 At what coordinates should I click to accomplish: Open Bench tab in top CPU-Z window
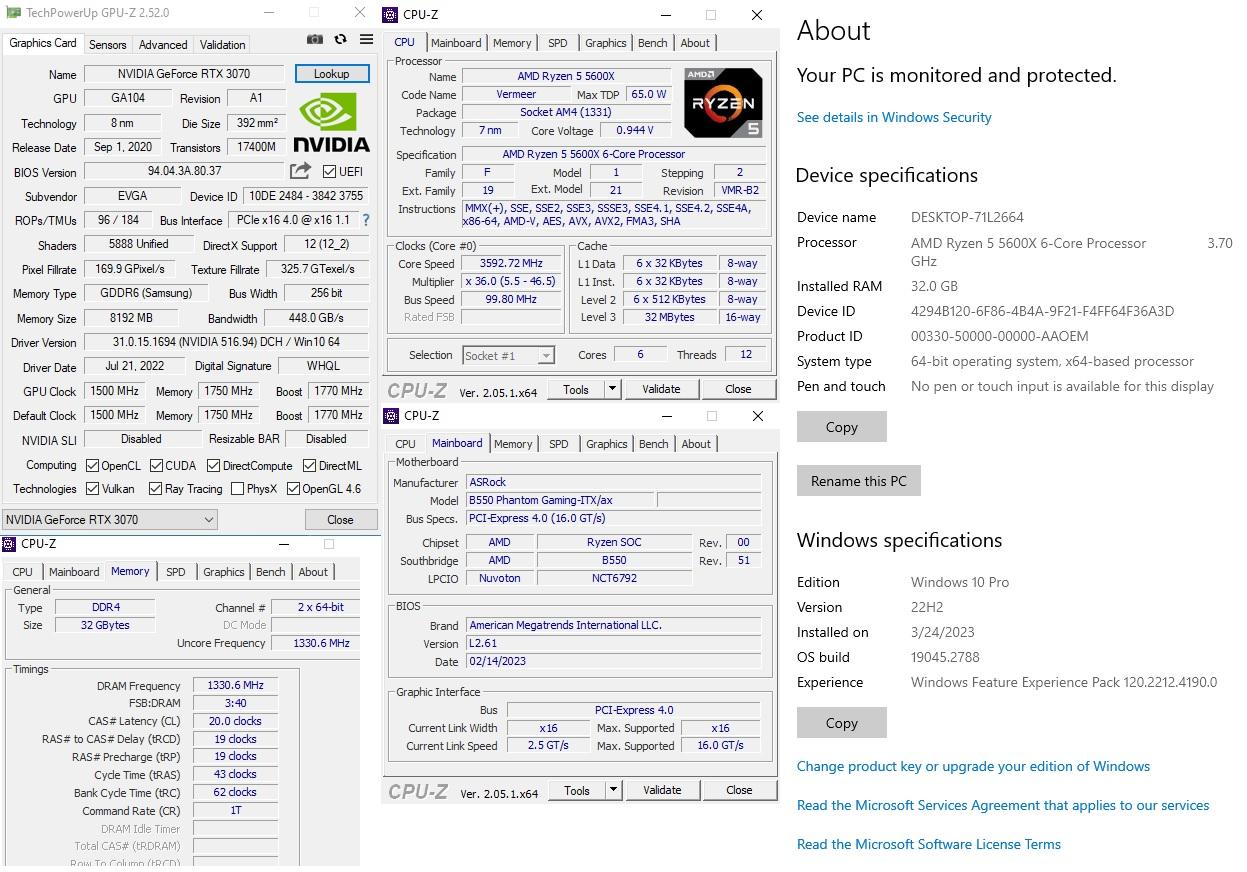(652, 43)
